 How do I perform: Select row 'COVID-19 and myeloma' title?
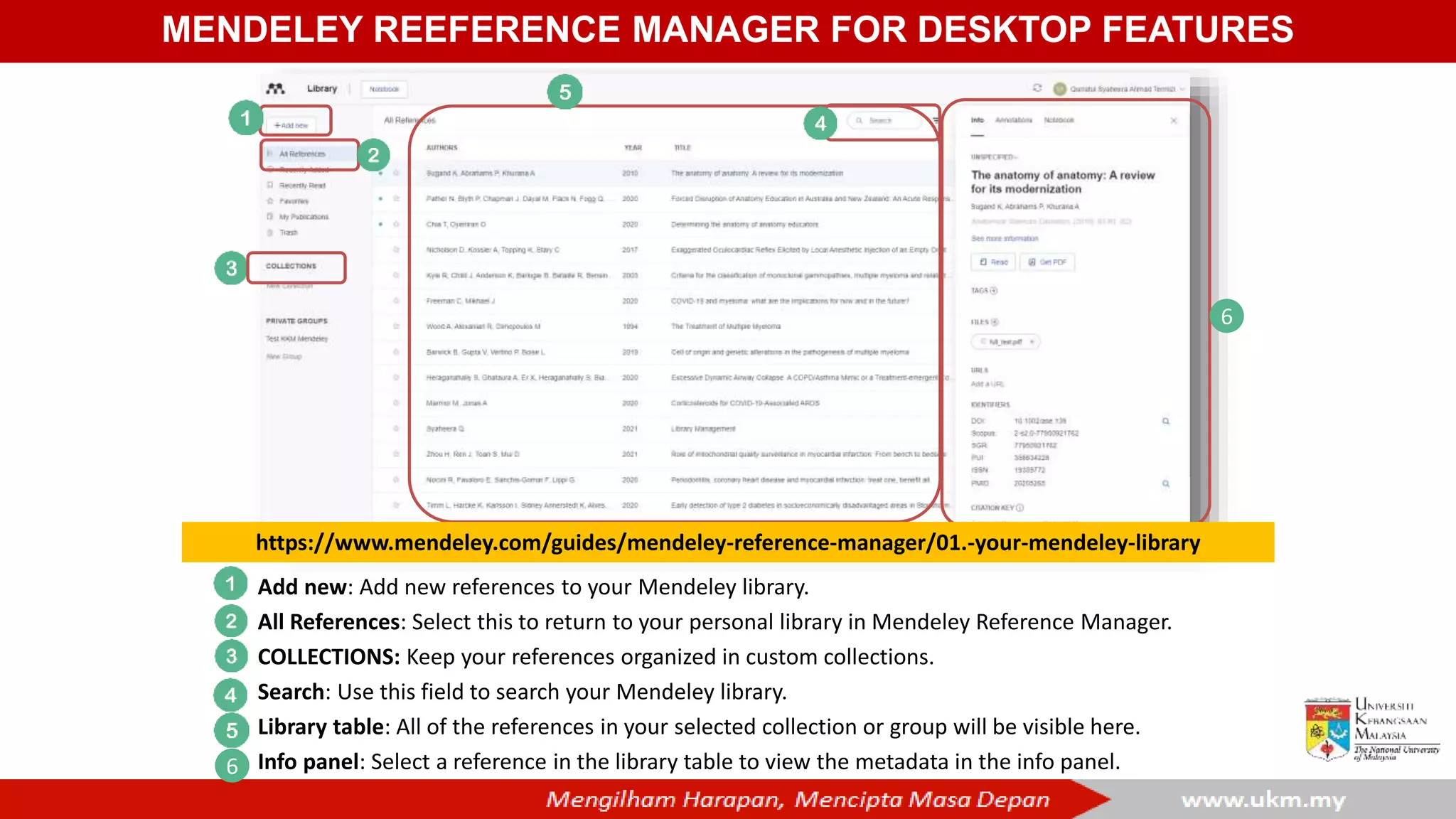point(789,301)
